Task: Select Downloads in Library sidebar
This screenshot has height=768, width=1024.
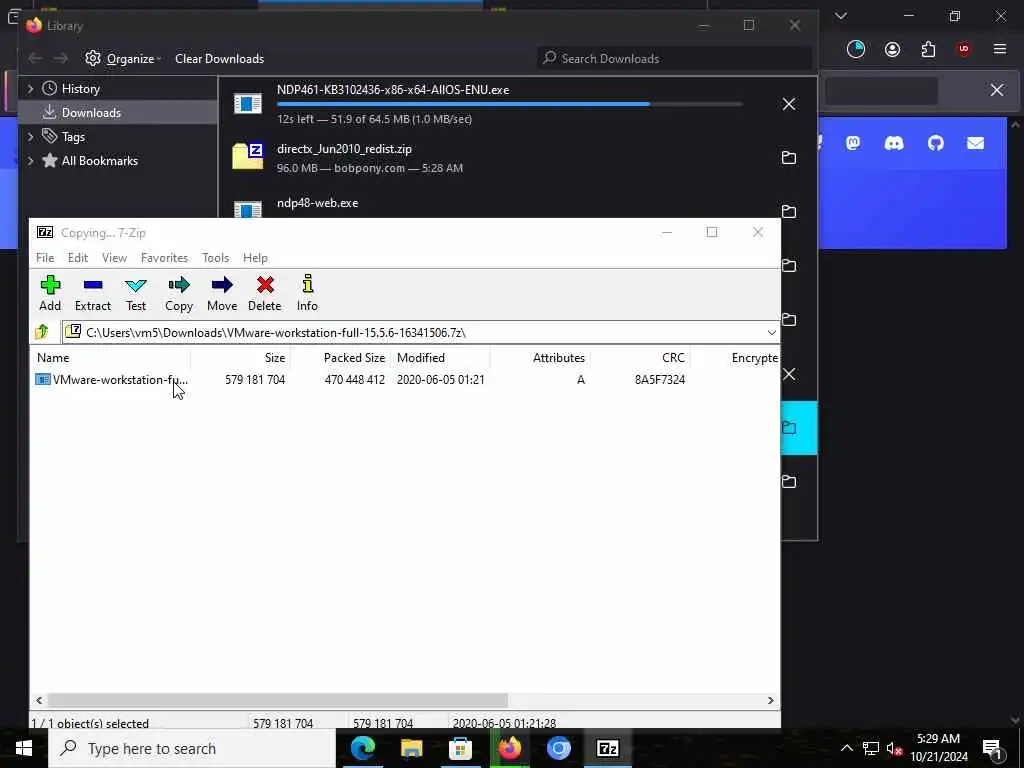Action: [118, 113]
